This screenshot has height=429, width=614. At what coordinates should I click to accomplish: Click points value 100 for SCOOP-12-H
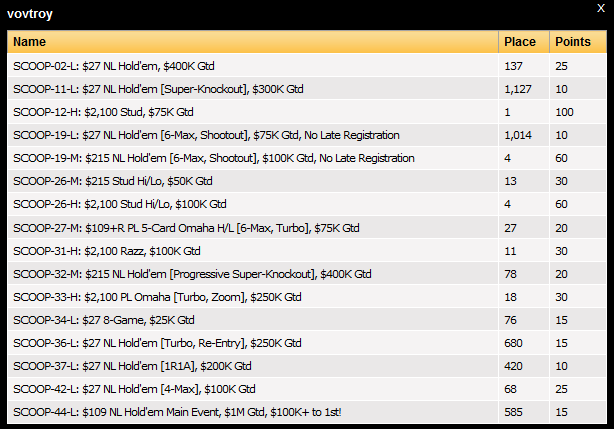coord(564,112)
